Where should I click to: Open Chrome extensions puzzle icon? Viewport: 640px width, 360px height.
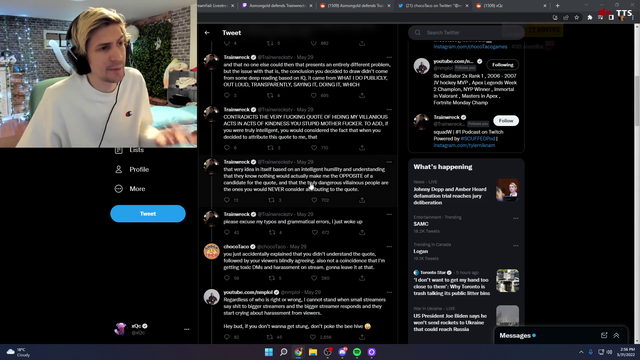(x=589, y=18)
